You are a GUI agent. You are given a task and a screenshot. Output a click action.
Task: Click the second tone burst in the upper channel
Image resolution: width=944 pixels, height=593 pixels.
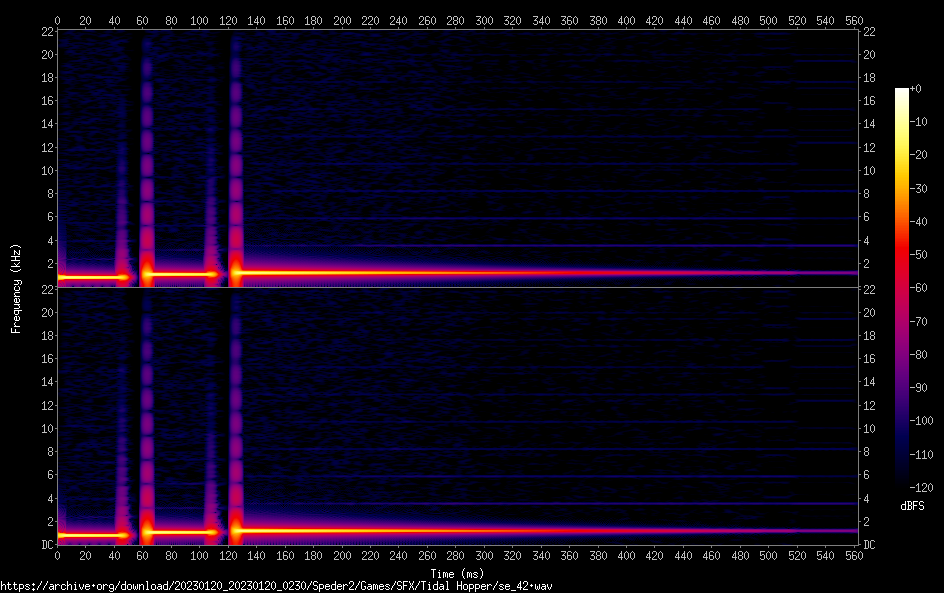[180, 274]
